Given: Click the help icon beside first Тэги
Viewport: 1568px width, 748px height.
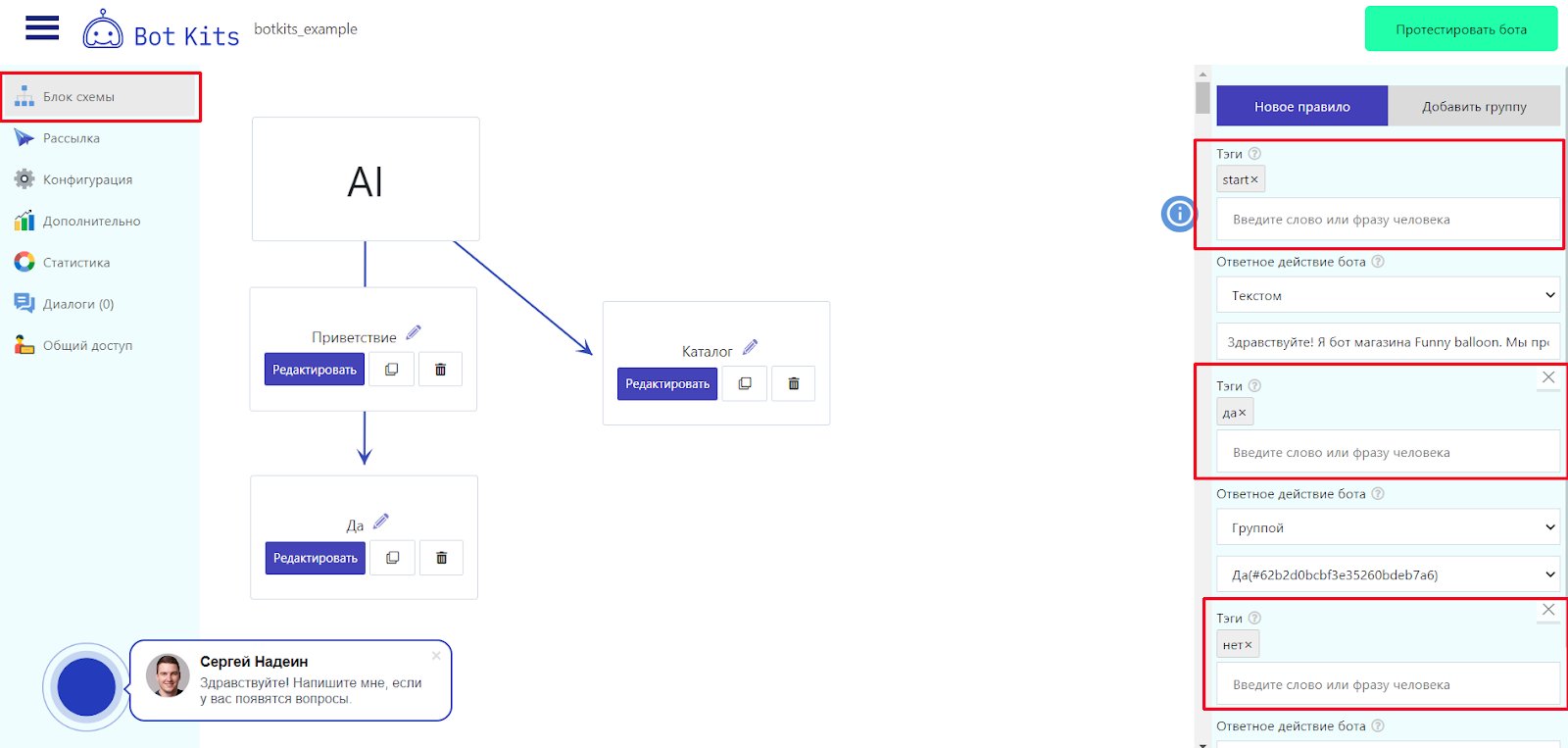Looking at the screenshot, I should pos(1254,154).
